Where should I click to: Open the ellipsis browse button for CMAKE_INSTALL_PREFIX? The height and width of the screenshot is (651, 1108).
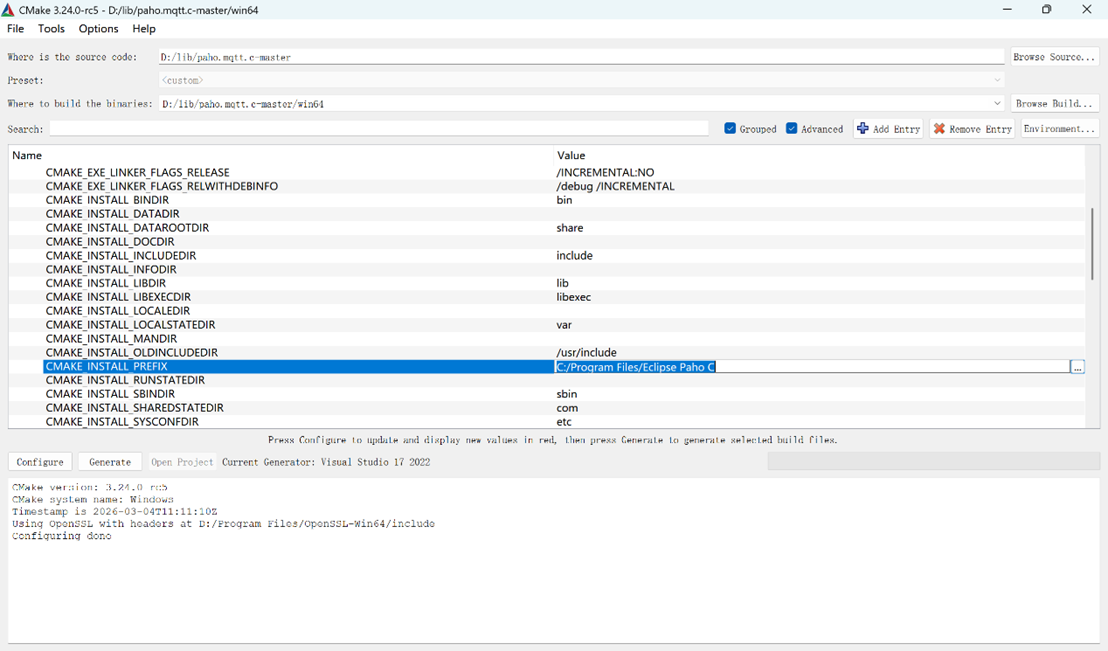(x=1077, y=367)
